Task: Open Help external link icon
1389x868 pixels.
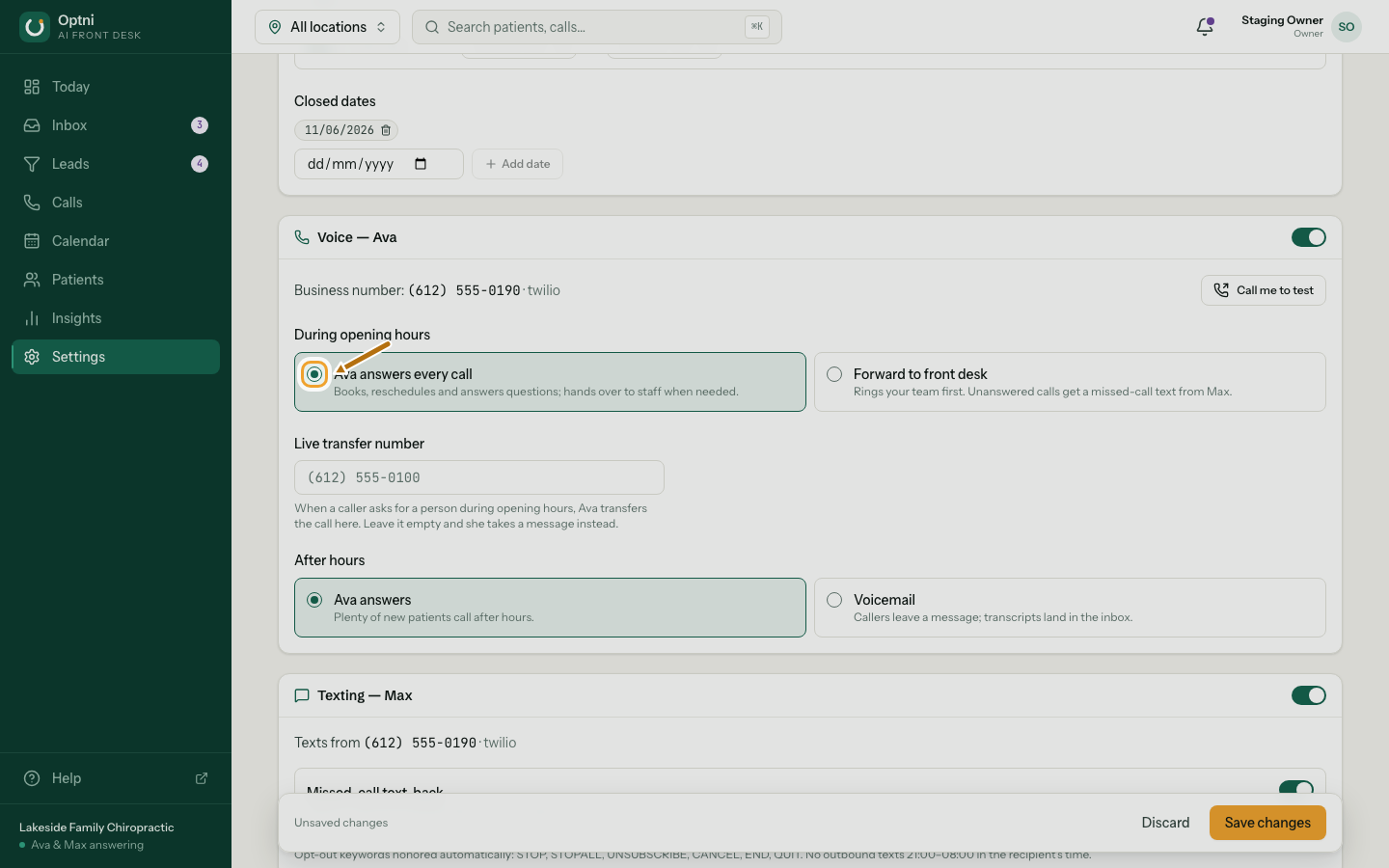Action: coord(202,778)
